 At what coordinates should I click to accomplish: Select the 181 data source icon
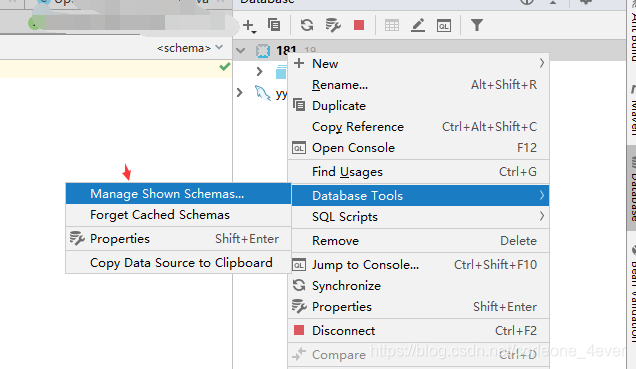click(263, 51)
